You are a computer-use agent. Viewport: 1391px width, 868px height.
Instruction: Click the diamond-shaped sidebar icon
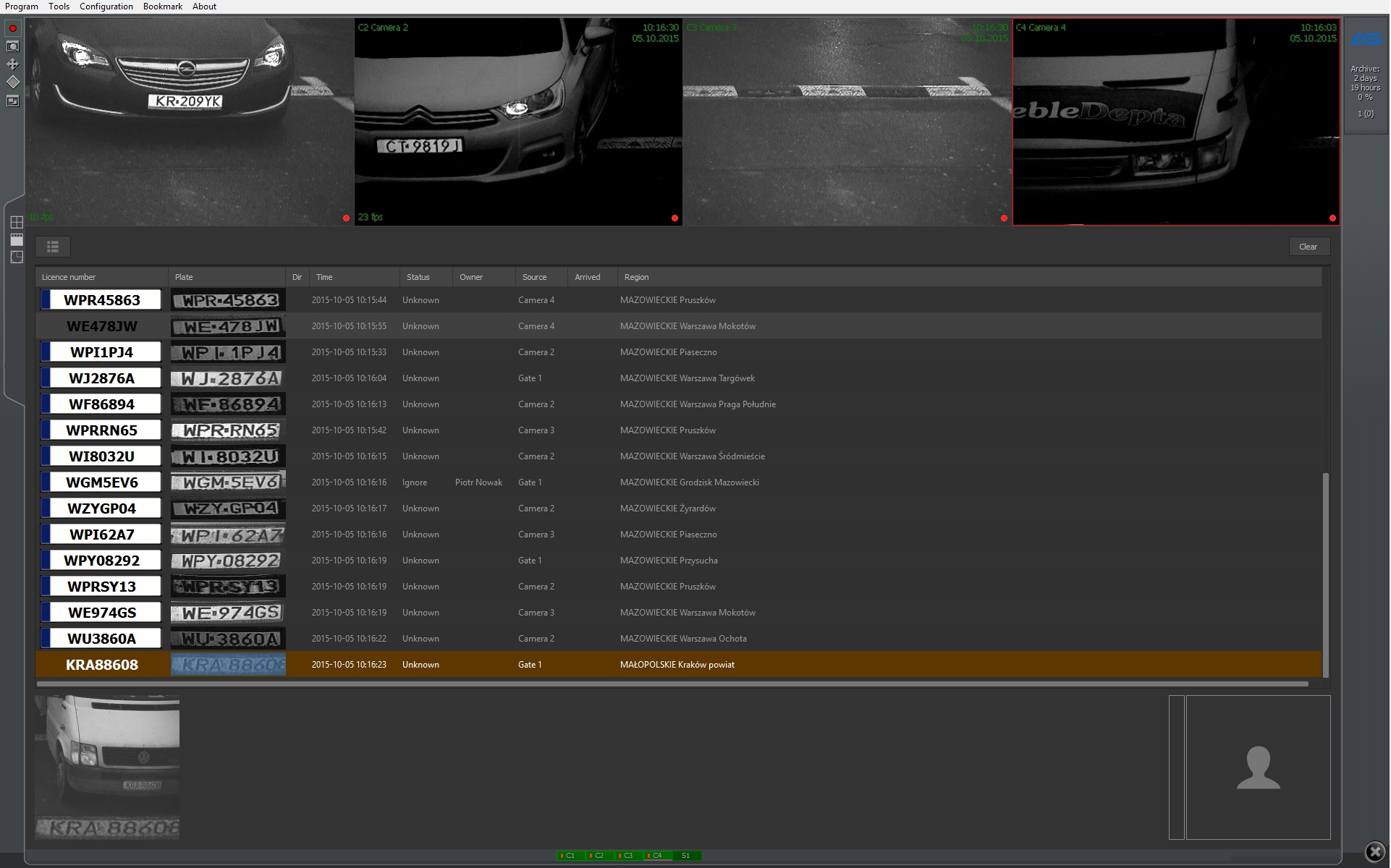click(x=13, y=82)
